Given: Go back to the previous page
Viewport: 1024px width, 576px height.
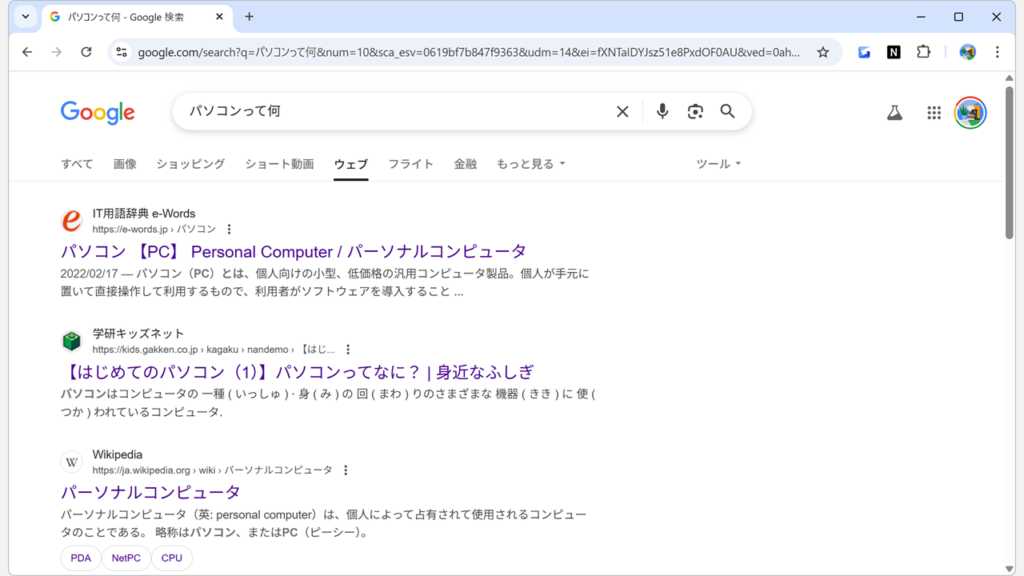Looking at the screenshot, I should tap(27, 52).
